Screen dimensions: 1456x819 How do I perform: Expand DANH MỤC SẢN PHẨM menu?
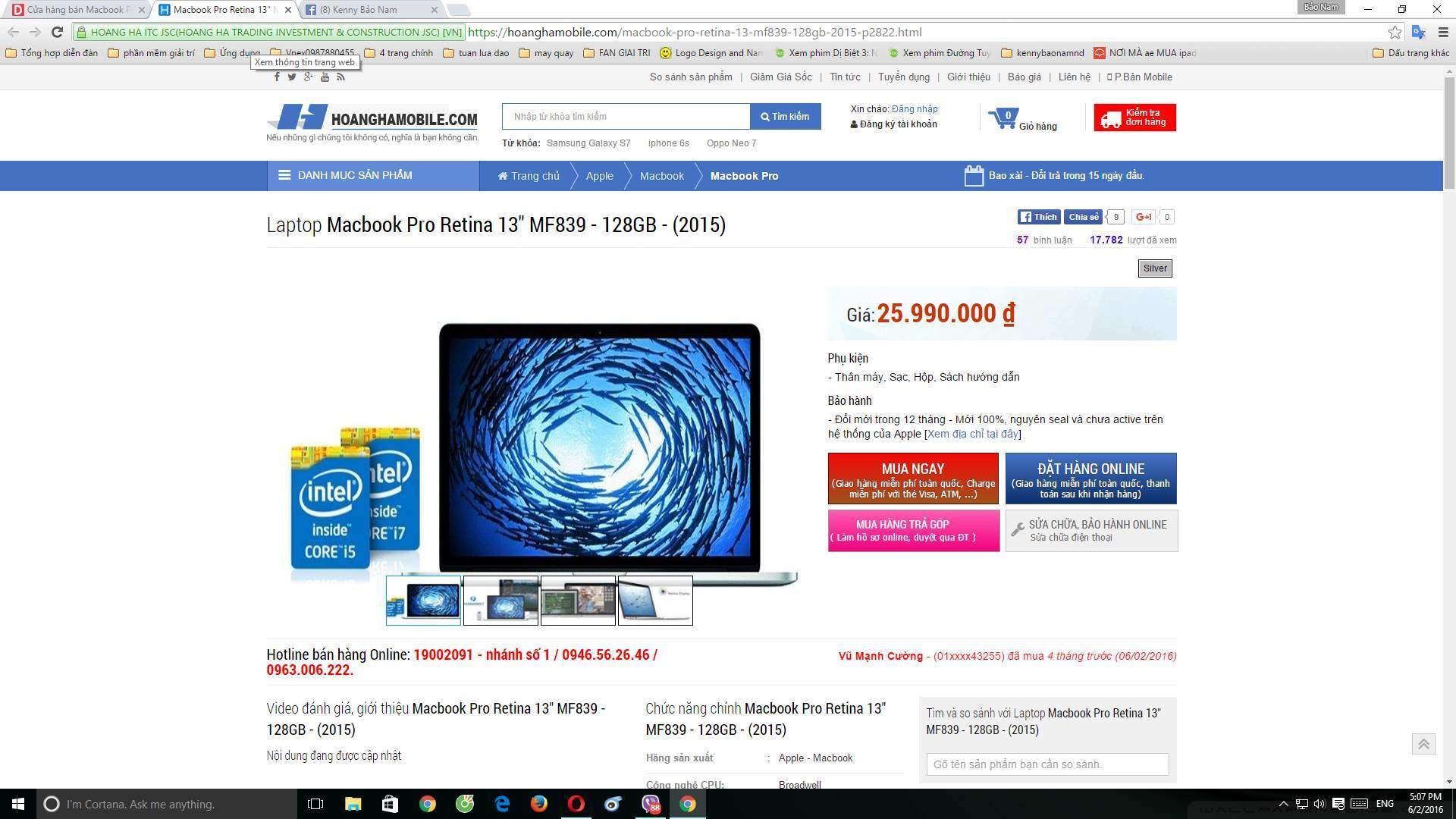(x=373, y=175)
